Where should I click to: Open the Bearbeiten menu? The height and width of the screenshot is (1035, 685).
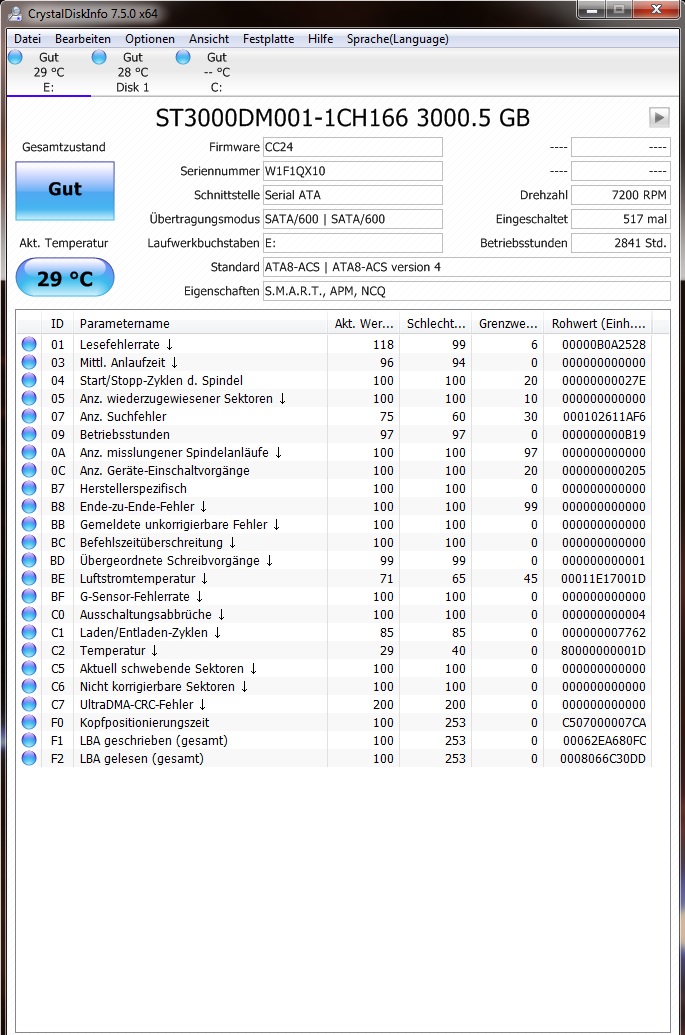coord(82,39)
